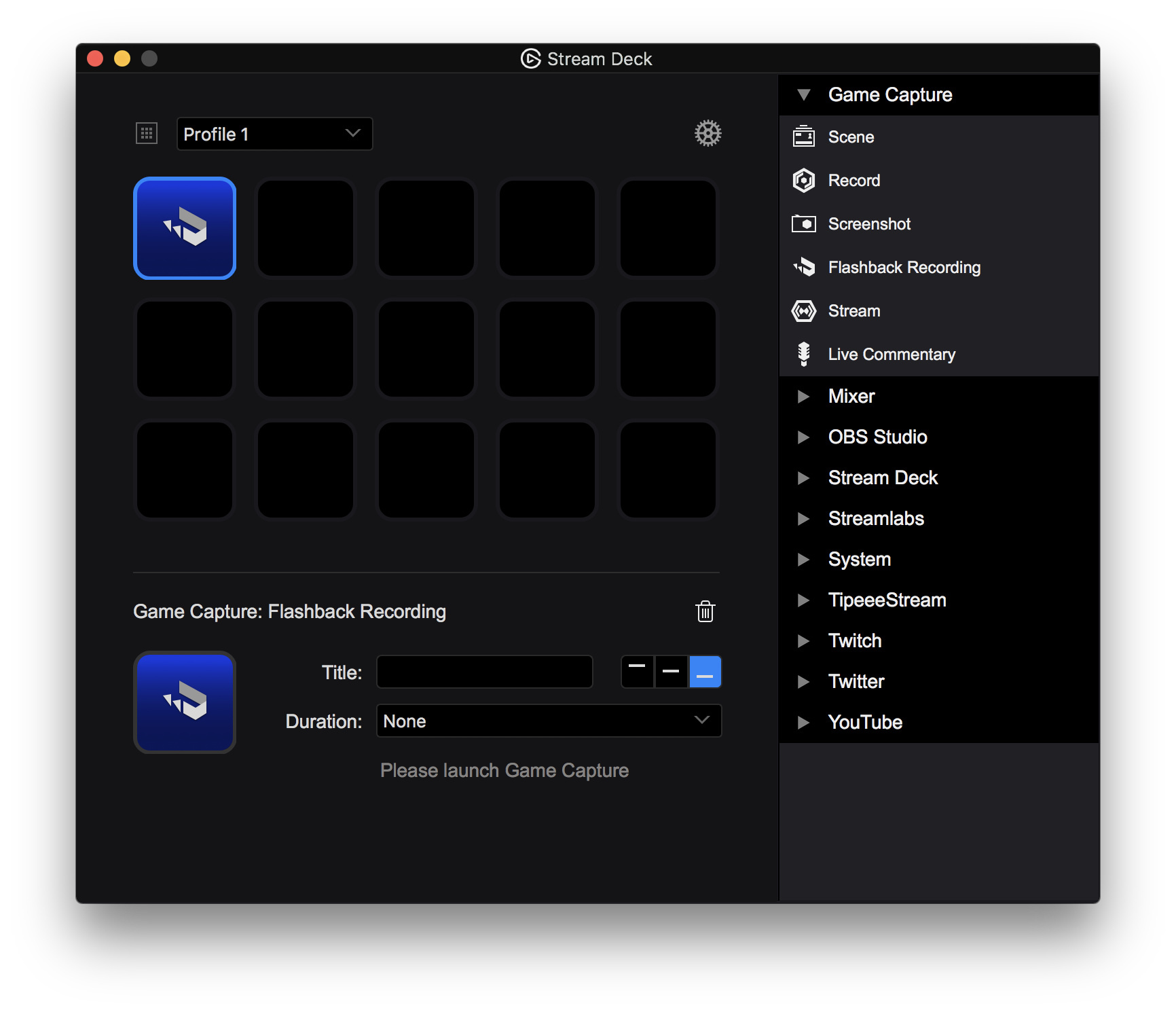Click the Stream hexagon icon
This screenshot has height=1012, width=1176.
[x=805, y=310]
